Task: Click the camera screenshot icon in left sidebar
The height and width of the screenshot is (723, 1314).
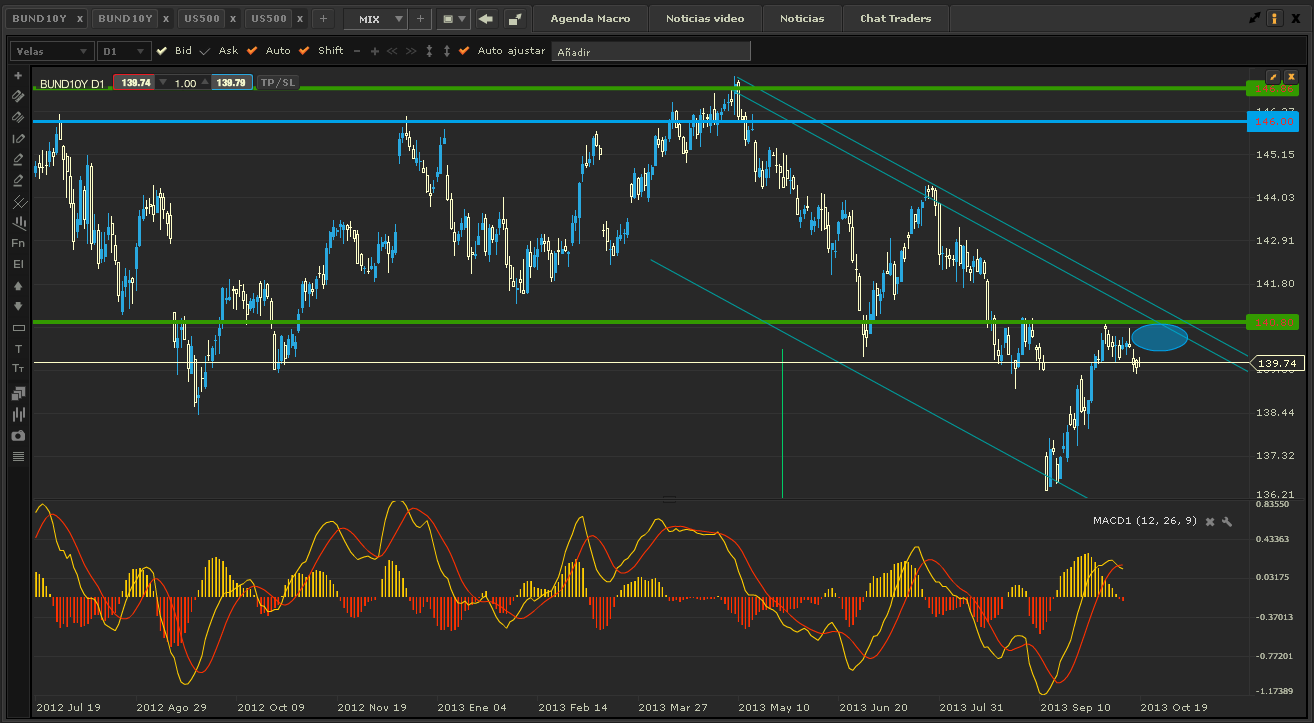Action: (x=18, y=436)
